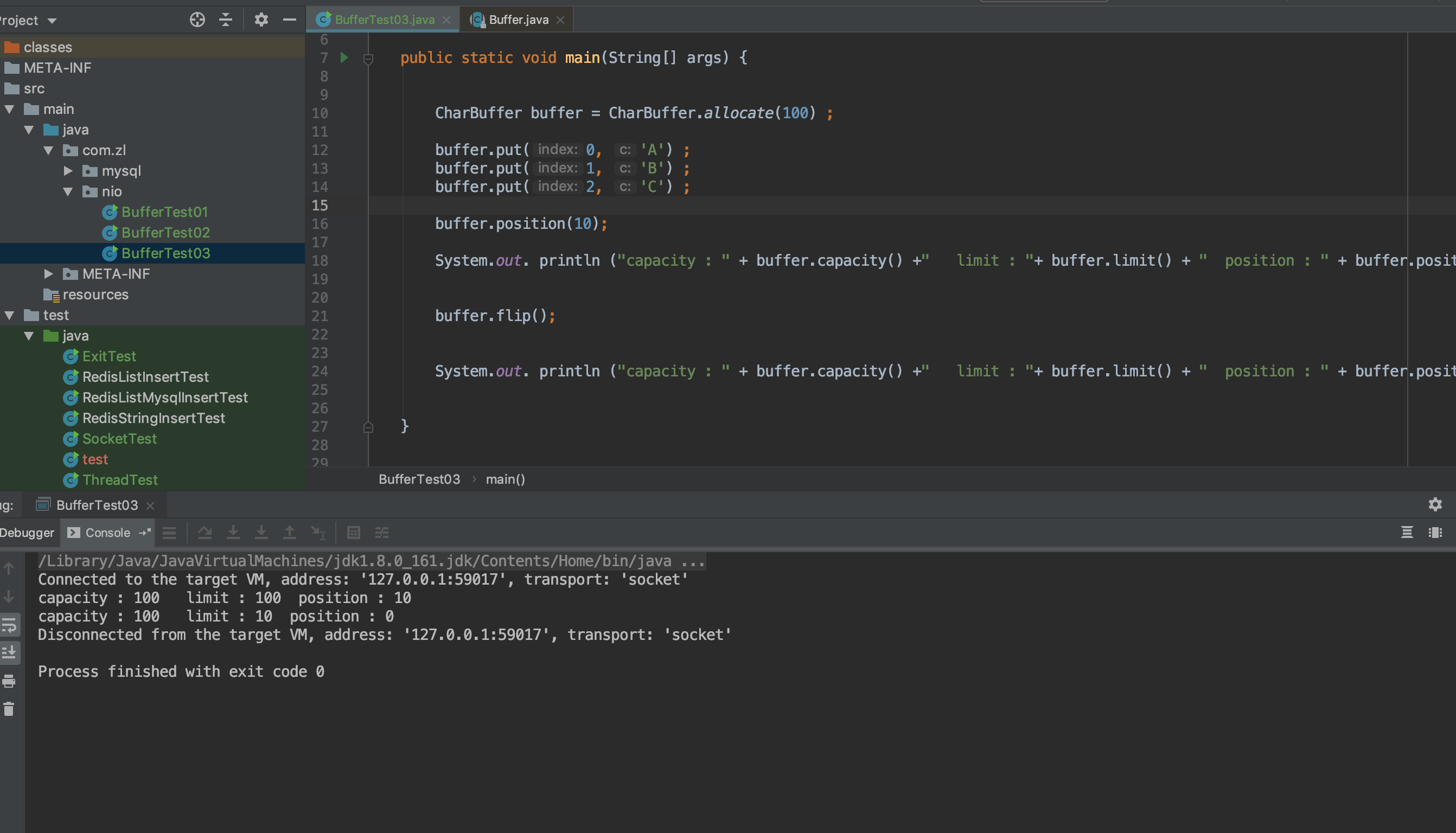Switch to the Debugger tab
Image resolution: width=1456 pixels, height=833 pixels.
click(x=27, y=533)
